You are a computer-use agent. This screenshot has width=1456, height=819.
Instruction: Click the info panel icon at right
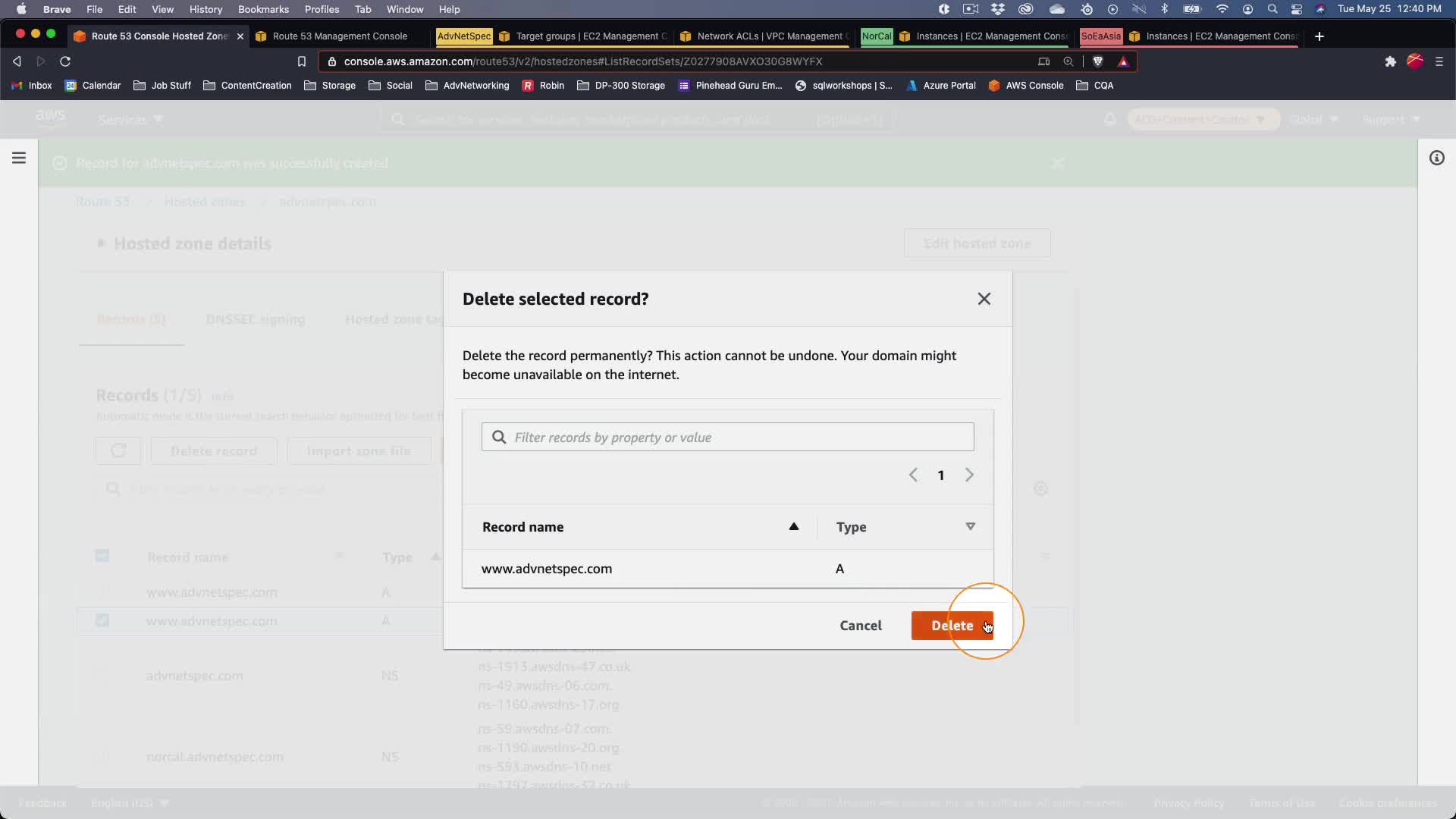(1436, 158)
